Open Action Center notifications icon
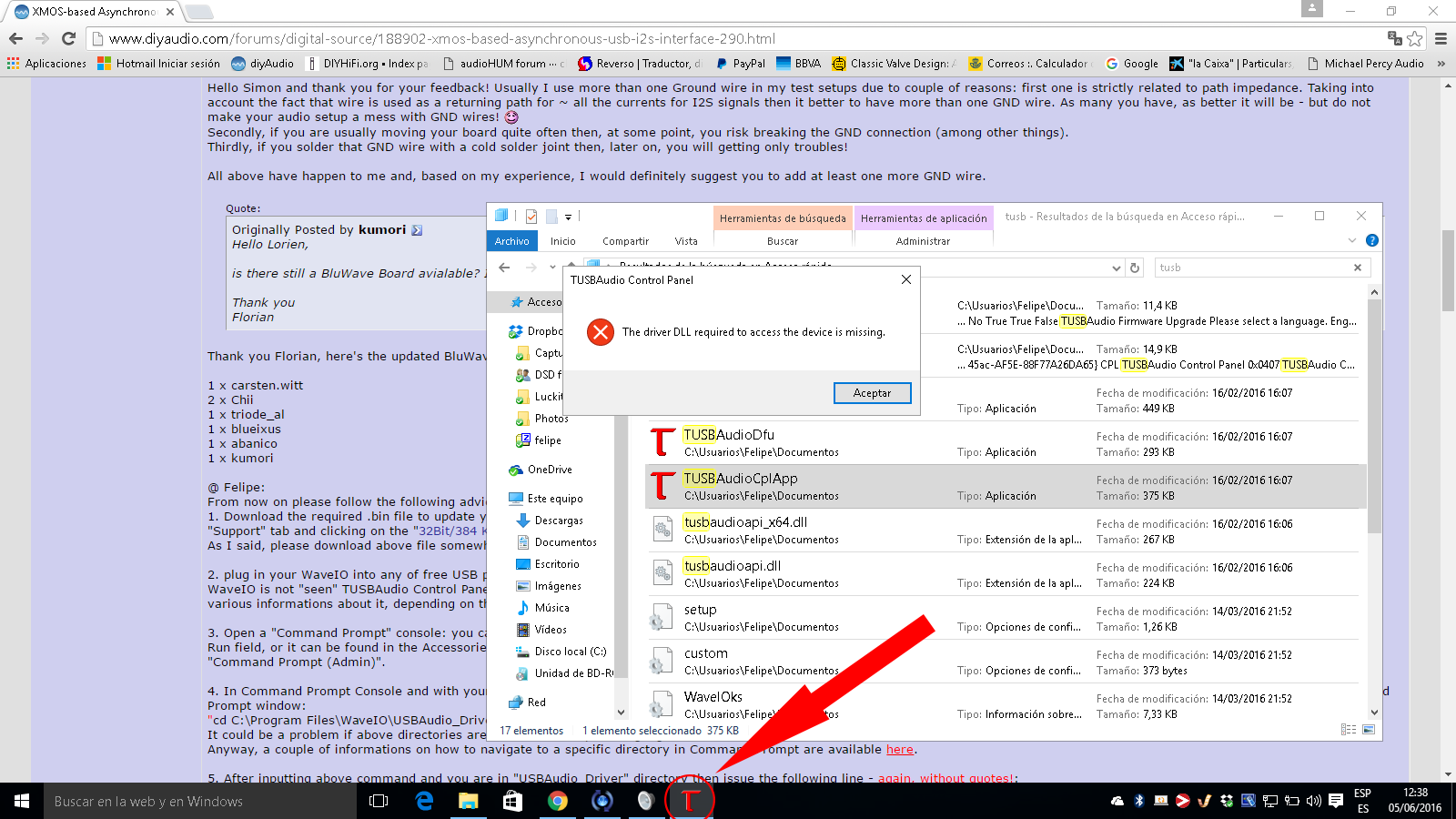This screenshot has width=1456, height=819. [1336, 801]
